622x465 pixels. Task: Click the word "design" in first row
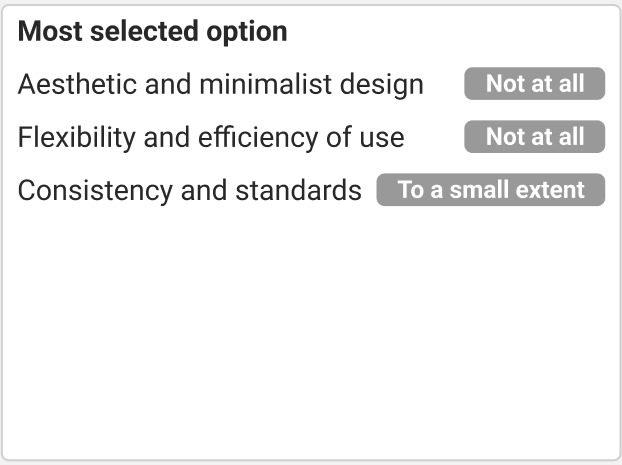pos(387,85)
